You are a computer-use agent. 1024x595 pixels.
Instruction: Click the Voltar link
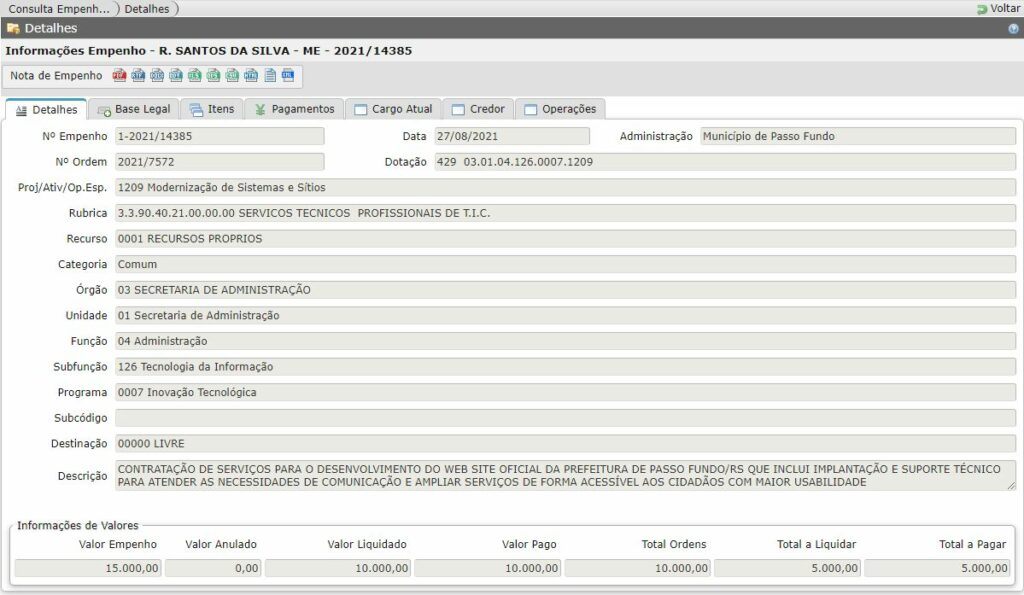998,8
